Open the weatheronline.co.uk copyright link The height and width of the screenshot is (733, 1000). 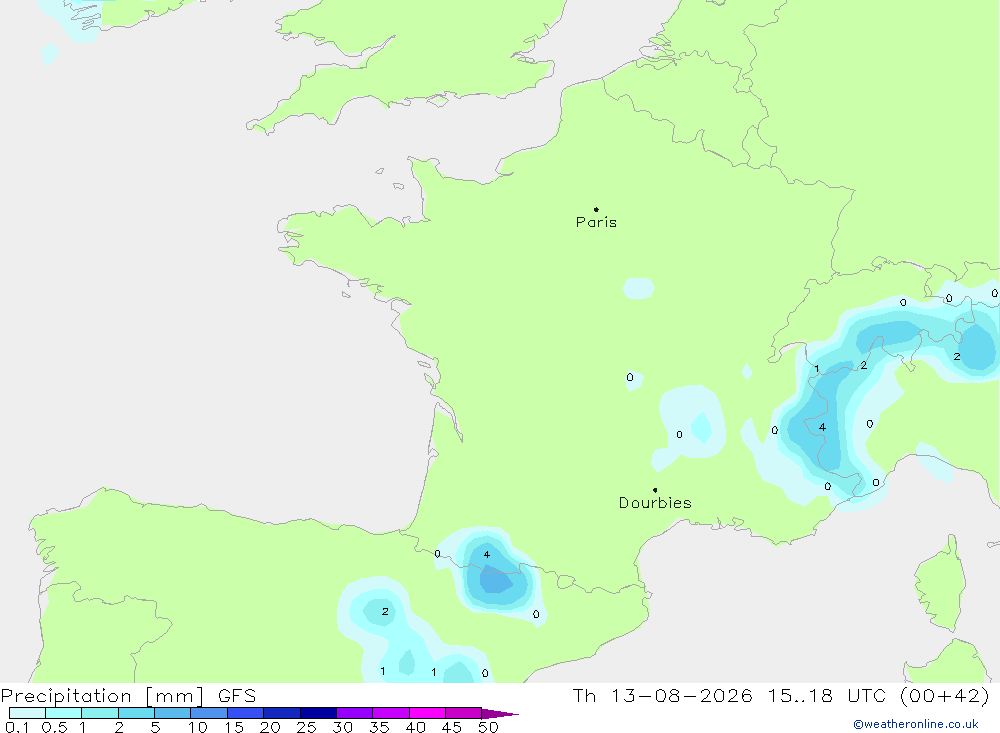[x=916, y=724]
